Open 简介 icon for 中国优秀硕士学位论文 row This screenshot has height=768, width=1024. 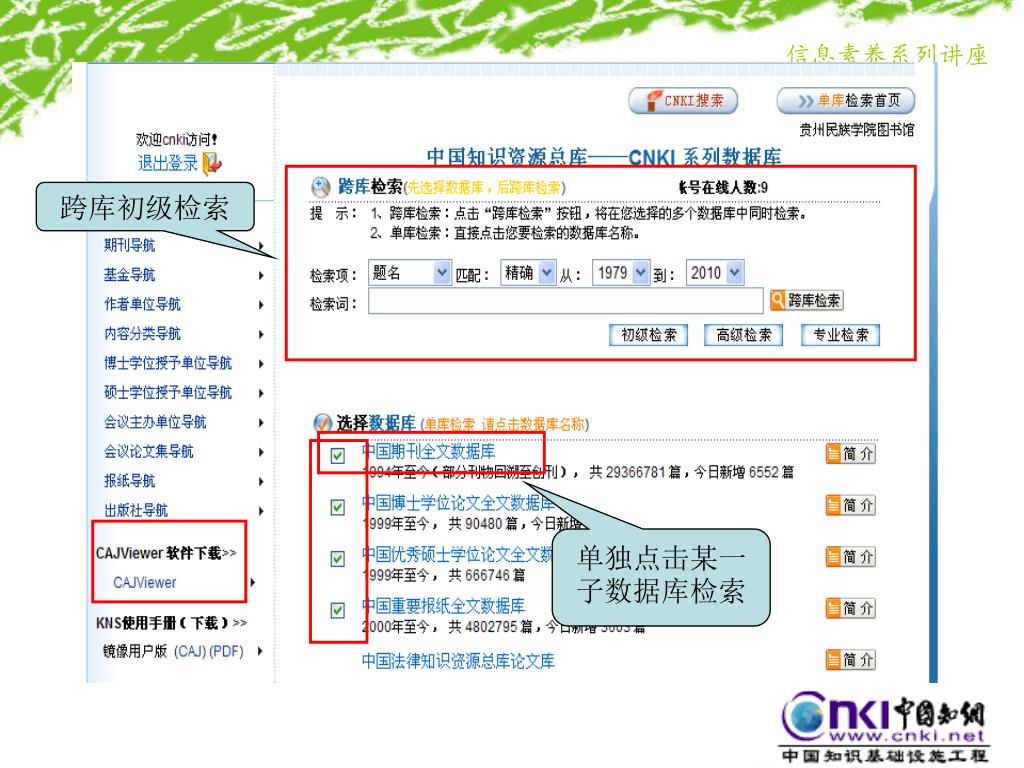point(850,556)
